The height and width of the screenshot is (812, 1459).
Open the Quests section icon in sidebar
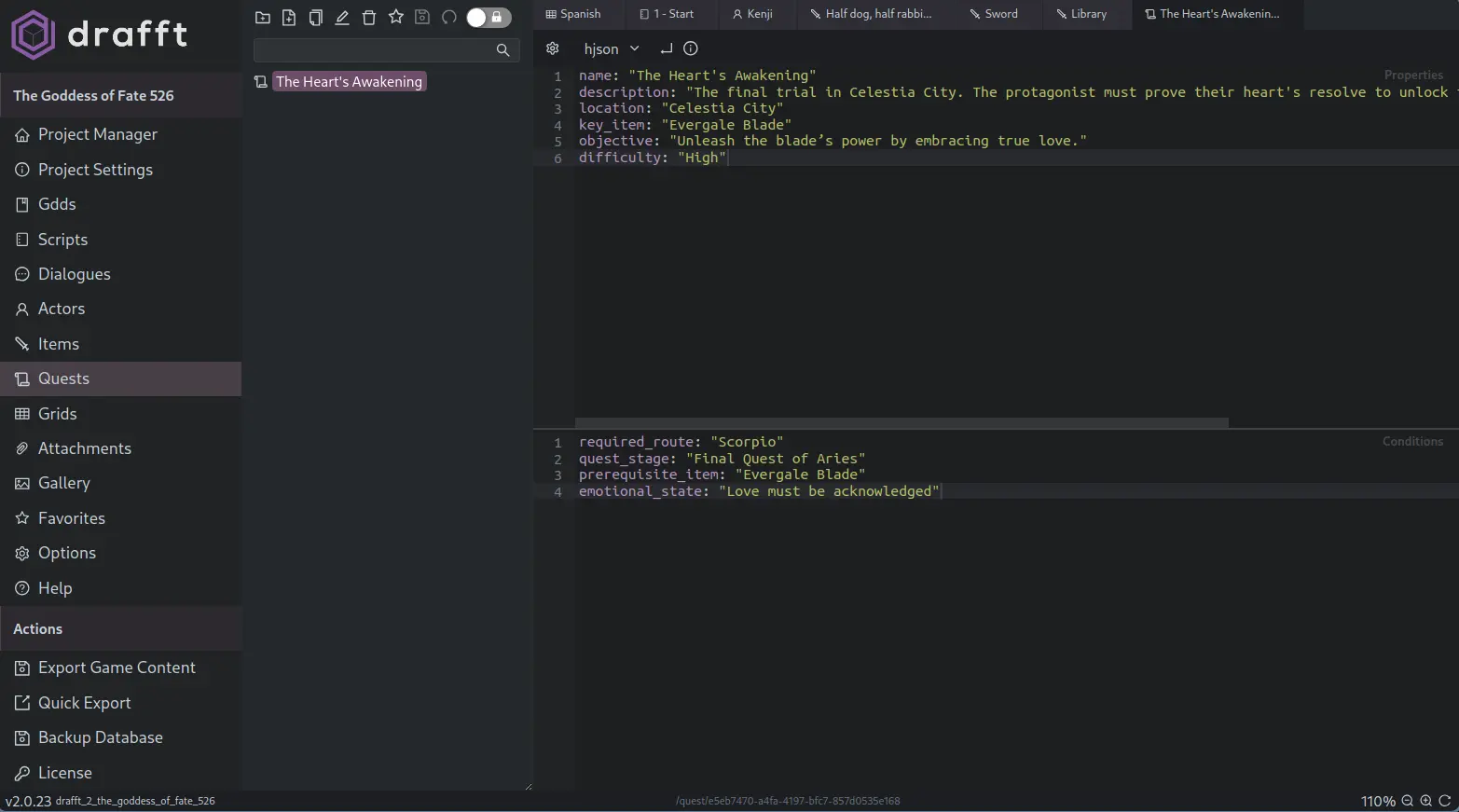(21, 378)
